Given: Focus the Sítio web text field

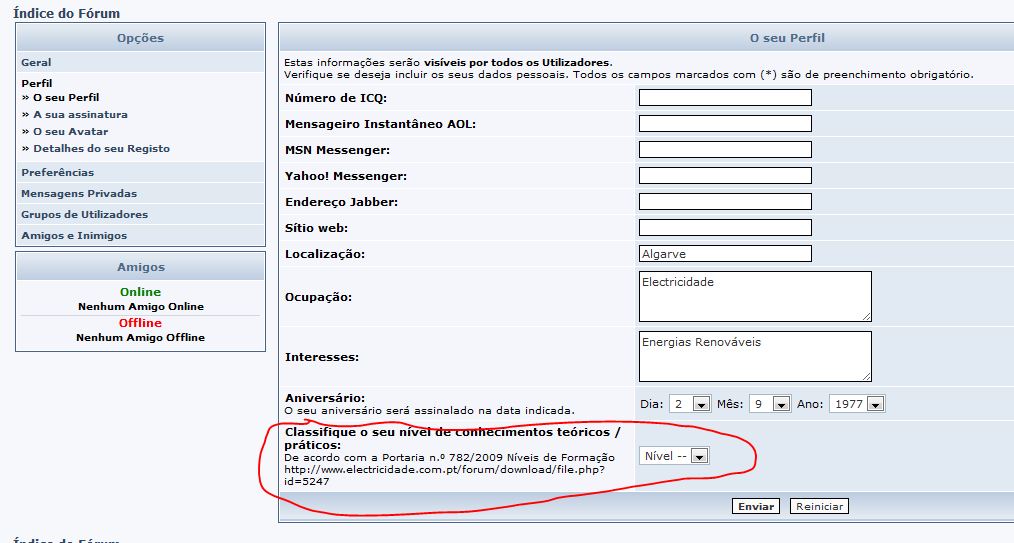Looking at the screenshot, I should tap(724, 228).
